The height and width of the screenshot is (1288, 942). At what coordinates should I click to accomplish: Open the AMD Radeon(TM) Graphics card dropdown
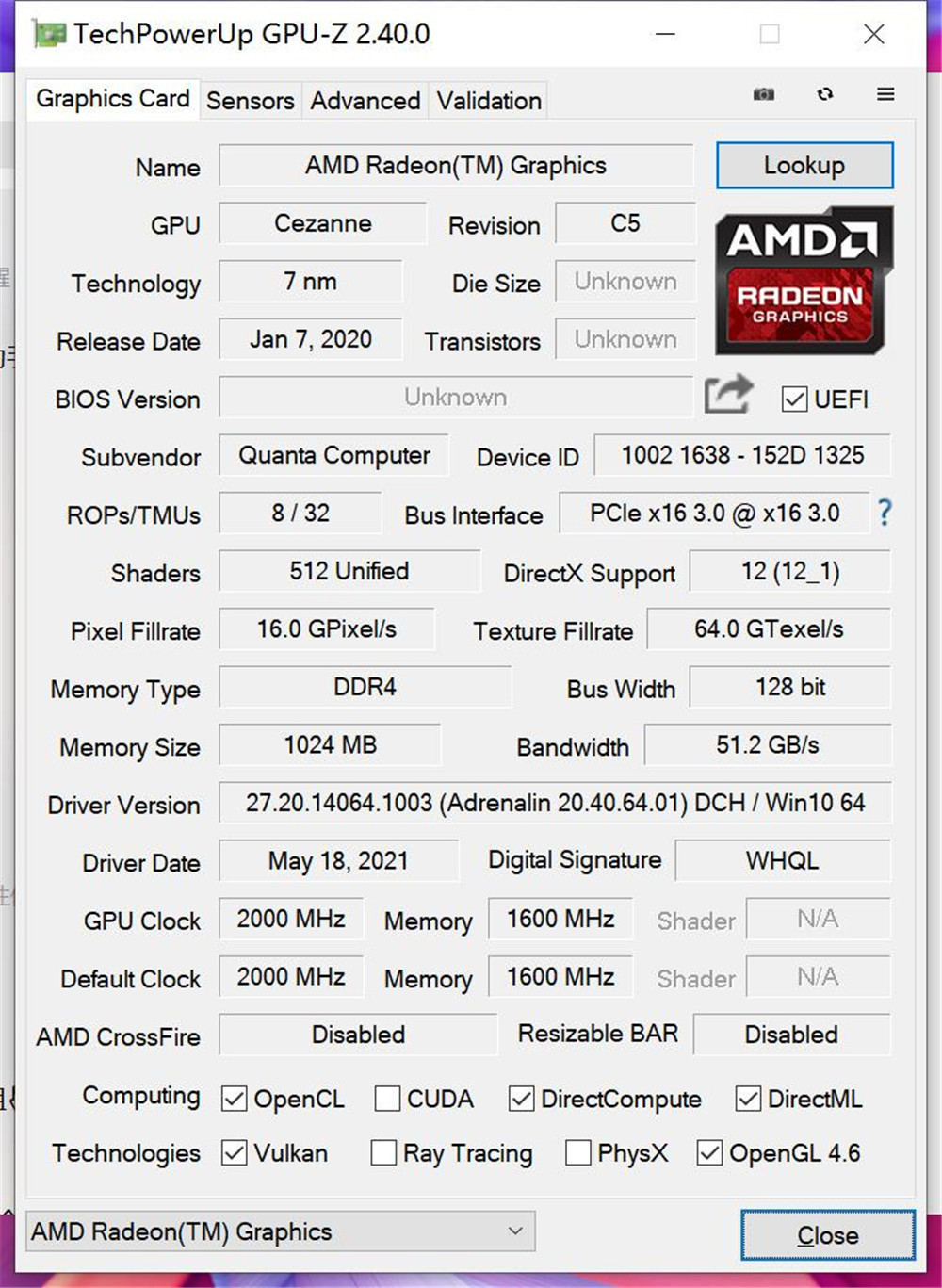coord(280,1231)
